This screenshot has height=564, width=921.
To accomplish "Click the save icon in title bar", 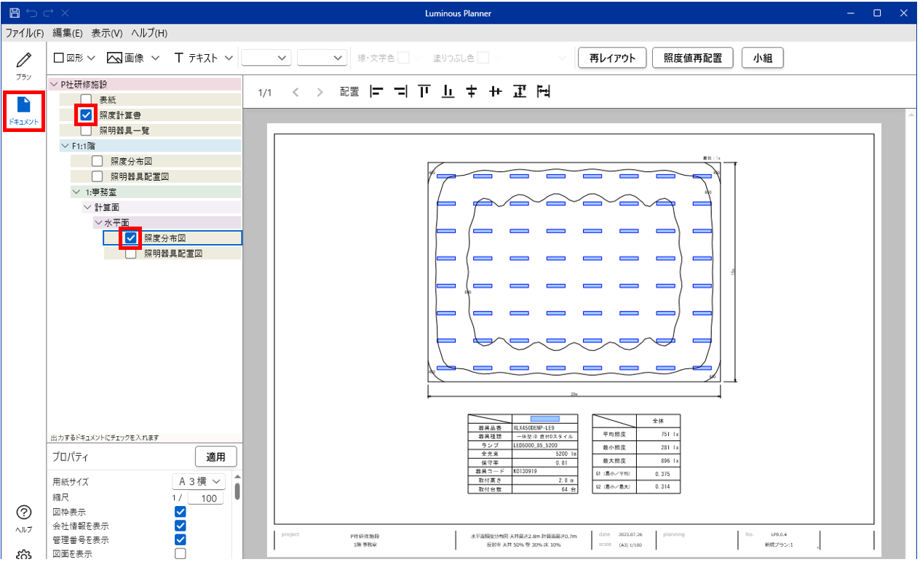I will (x=13, y=13).
